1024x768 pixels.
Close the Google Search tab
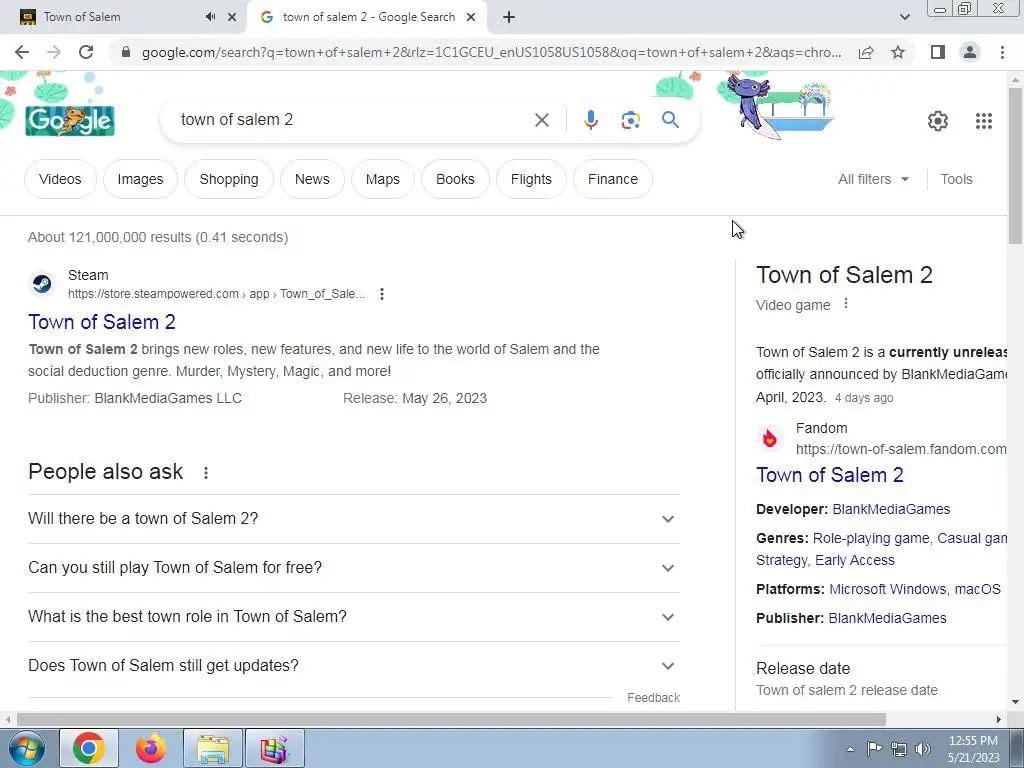(471, 17)
